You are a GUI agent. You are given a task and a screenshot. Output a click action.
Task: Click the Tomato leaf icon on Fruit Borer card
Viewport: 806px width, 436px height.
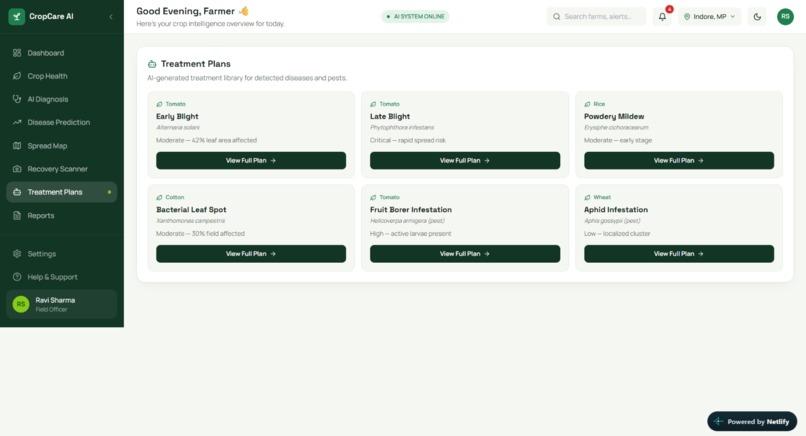pyautogui.click(x=373, y=197)
